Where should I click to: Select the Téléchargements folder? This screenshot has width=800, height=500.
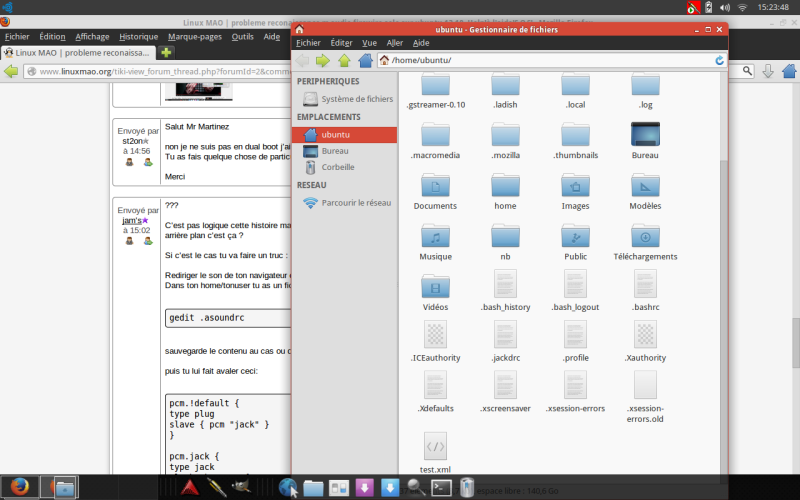pos(645,242)
